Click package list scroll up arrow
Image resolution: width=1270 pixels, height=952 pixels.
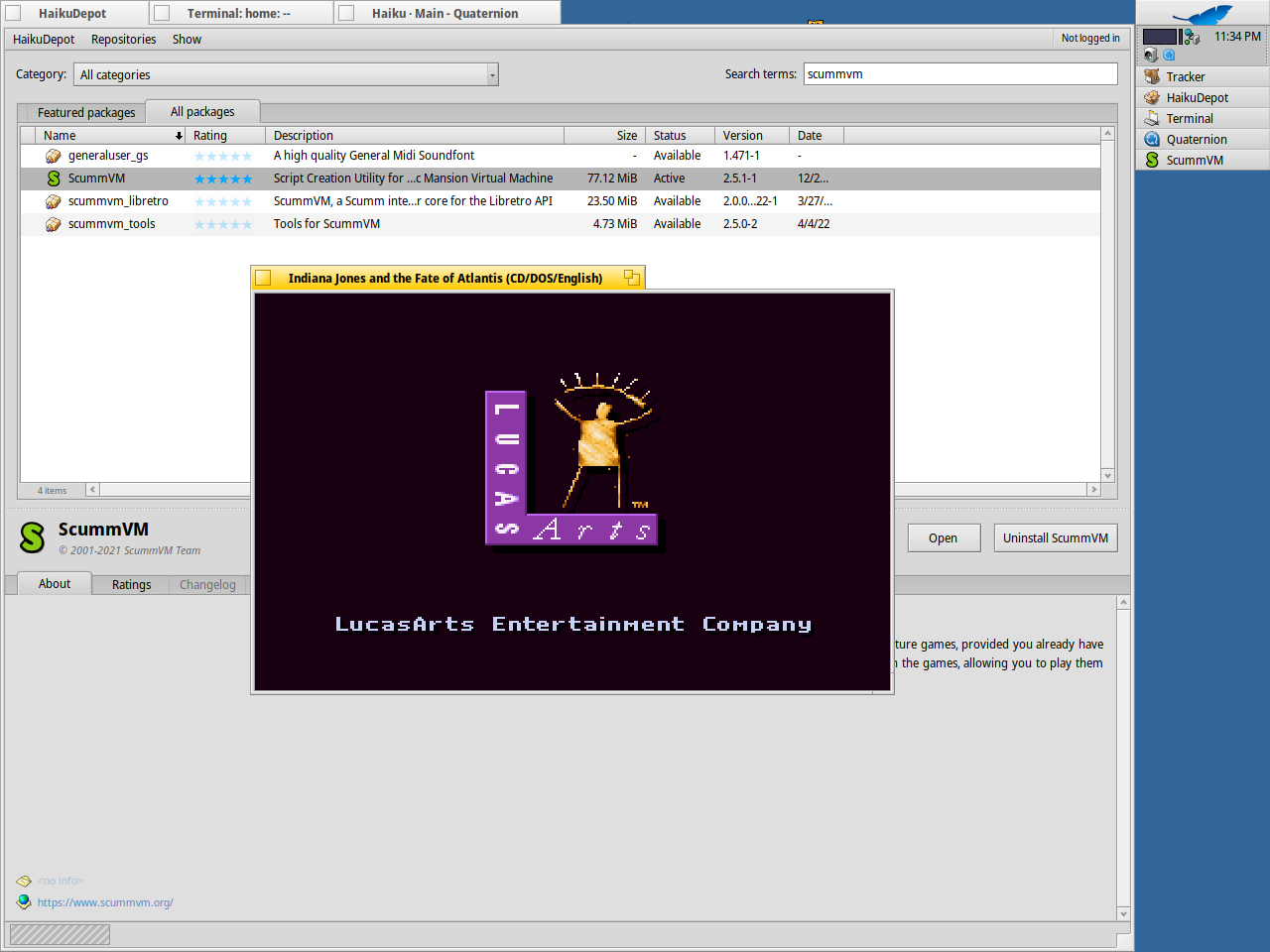pyautogui.click(x=1108, y=133)
